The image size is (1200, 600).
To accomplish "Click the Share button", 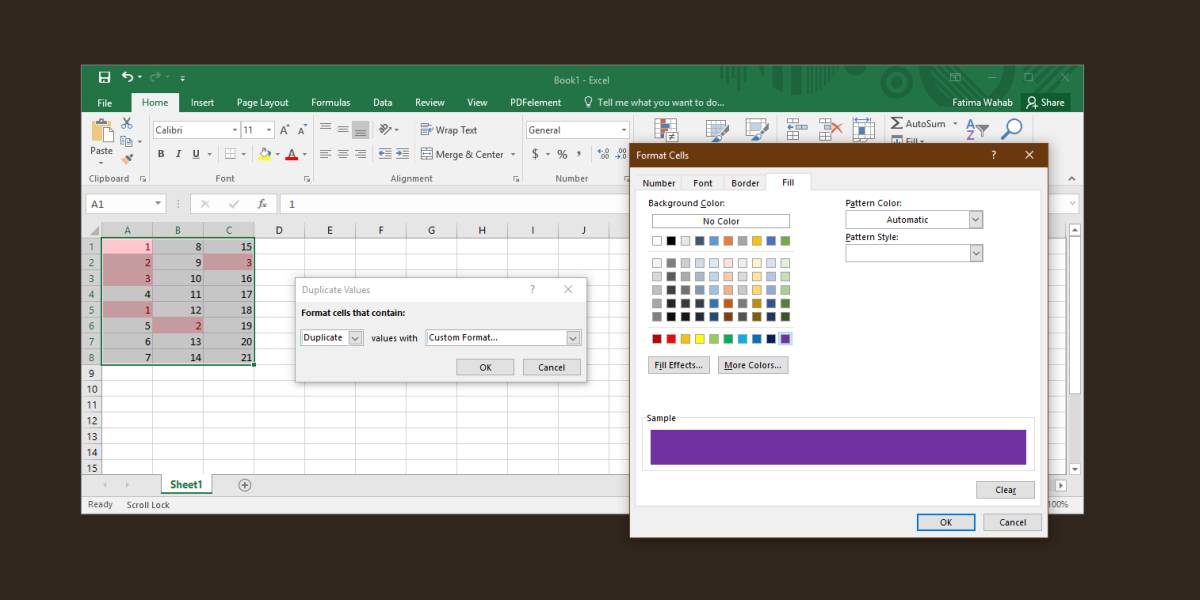I will (1045, 102).
